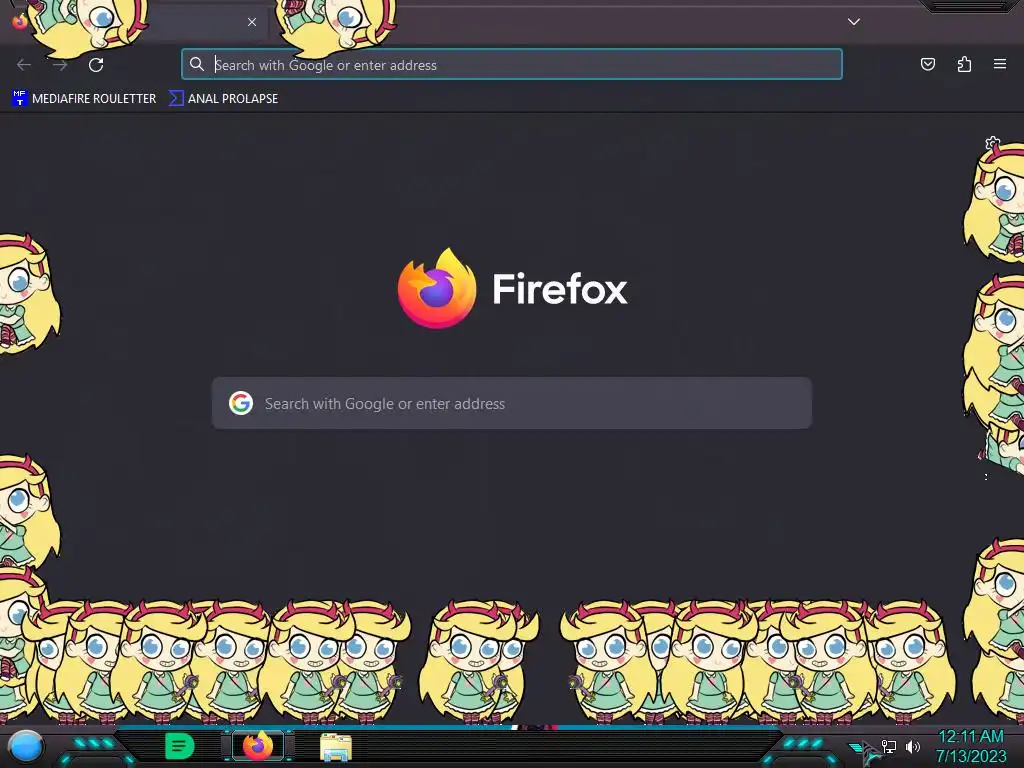Open the Start orb in taskbar
The height and width of the screenshot is (768, 1024).
[25, 746]
